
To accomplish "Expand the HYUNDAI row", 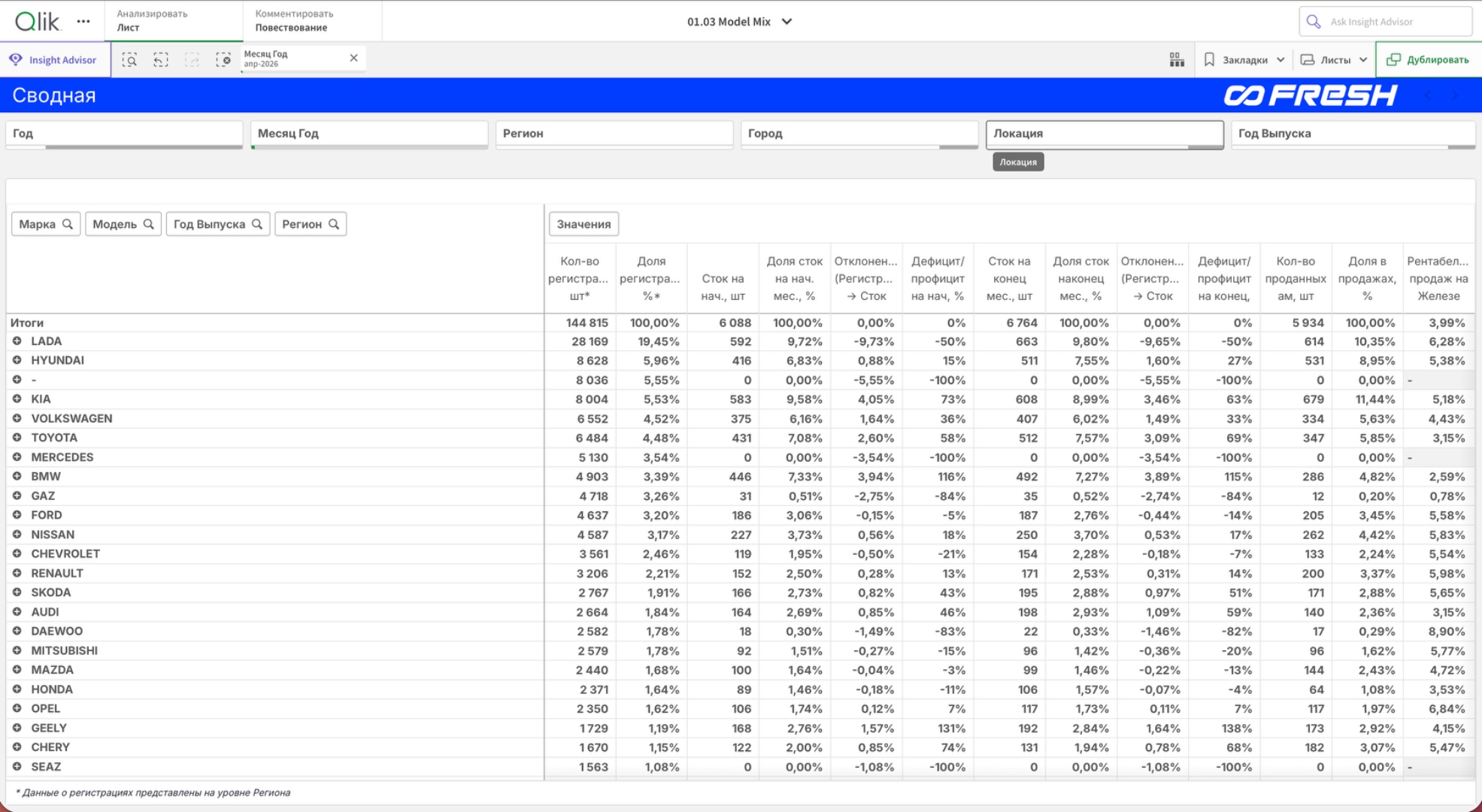I will 17,360.
